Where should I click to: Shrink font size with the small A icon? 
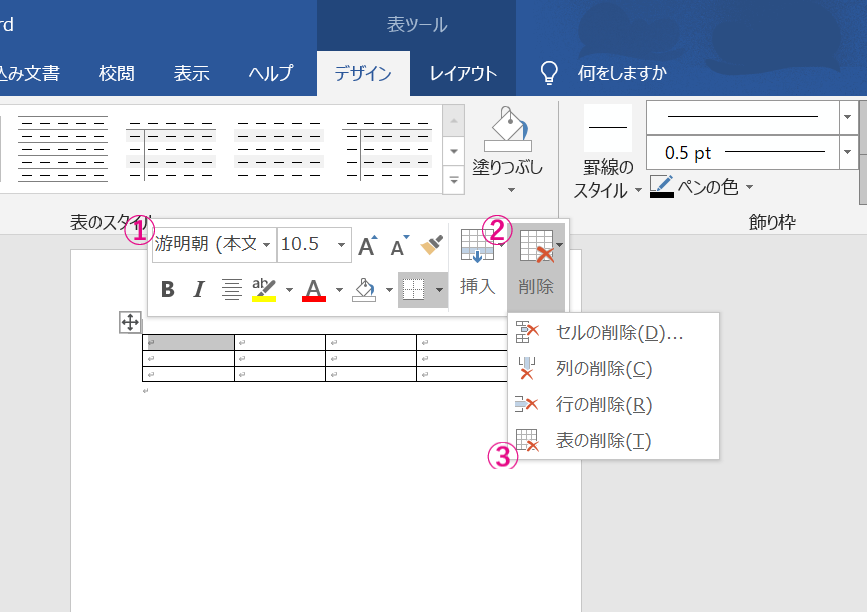[399, 245]
